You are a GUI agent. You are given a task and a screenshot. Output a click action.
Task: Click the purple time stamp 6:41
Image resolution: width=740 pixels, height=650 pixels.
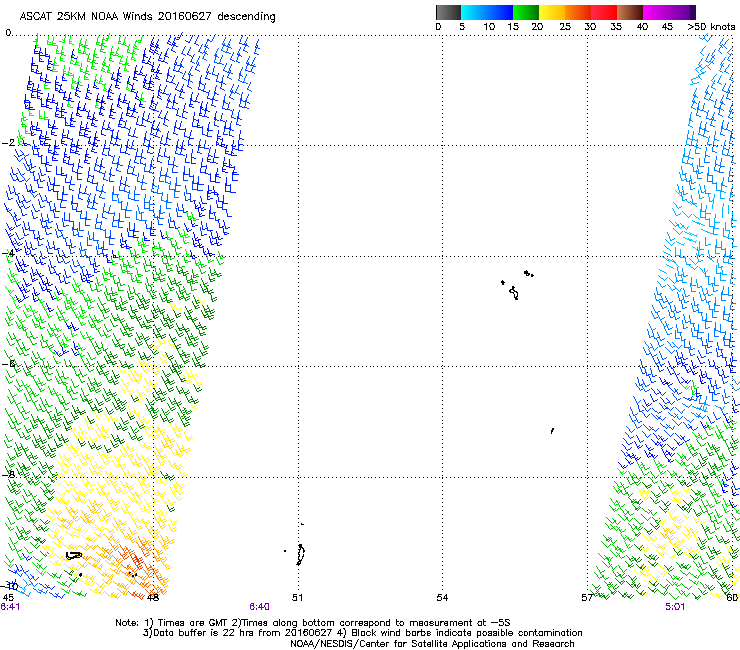[10, 607]
